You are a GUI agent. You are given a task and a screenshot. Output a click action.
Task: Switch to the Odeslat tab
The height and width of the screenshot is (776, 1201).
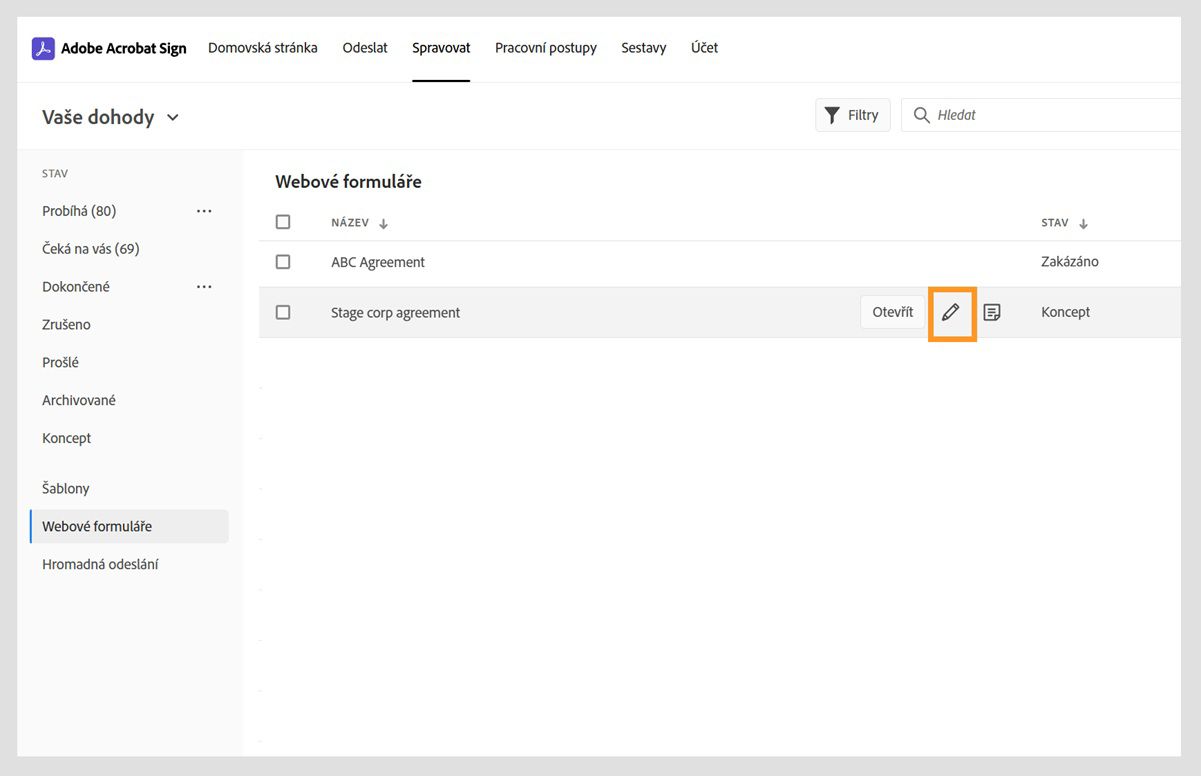(x=365, y=48)
